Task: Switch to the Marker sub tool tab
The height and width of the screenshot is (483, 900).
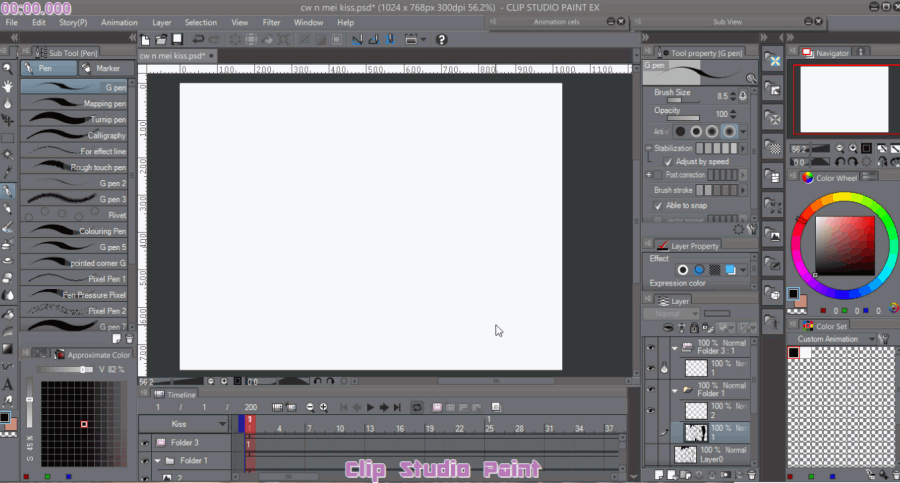Action: point(107,68)
